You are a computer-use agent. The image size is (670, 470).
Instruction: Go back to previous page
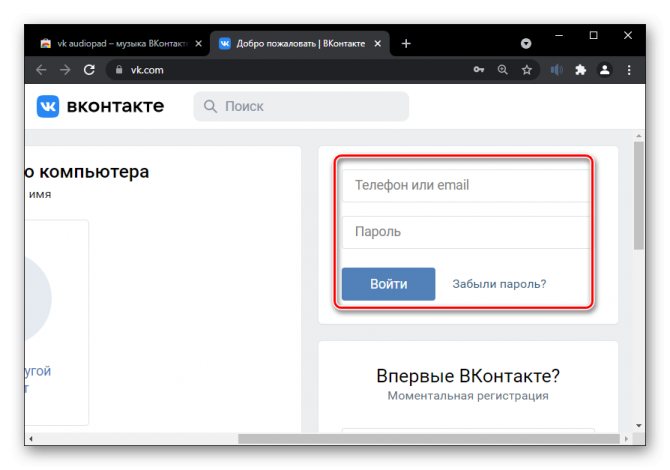[41, 70]
